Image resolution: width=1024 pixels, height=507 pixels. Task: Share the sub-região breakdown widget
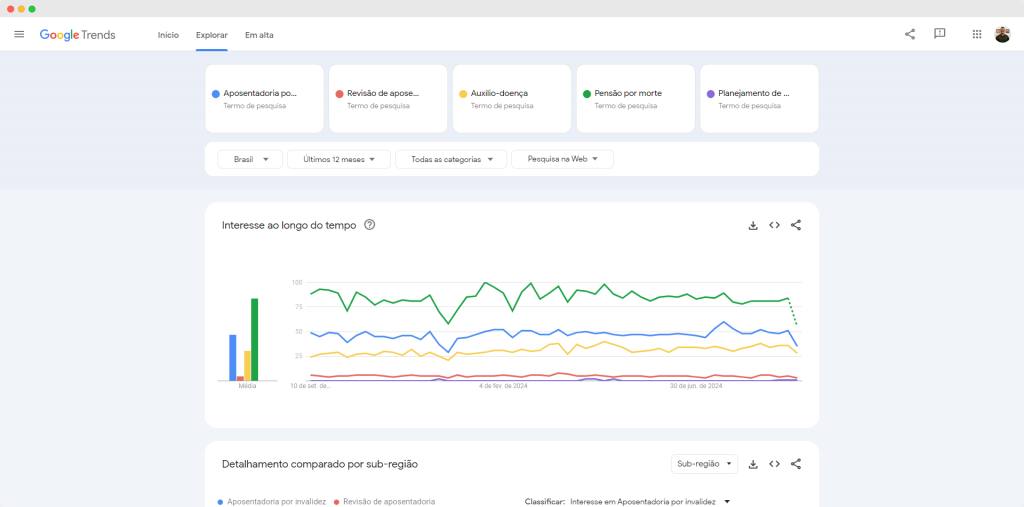point(796,464)
